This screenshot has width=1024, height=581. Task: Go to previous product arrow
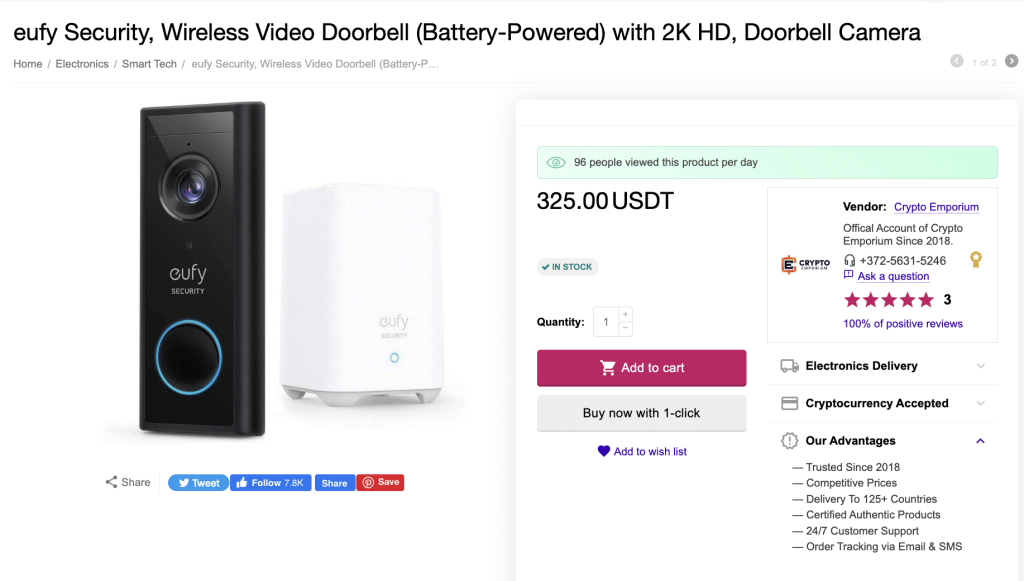[958, 62]
